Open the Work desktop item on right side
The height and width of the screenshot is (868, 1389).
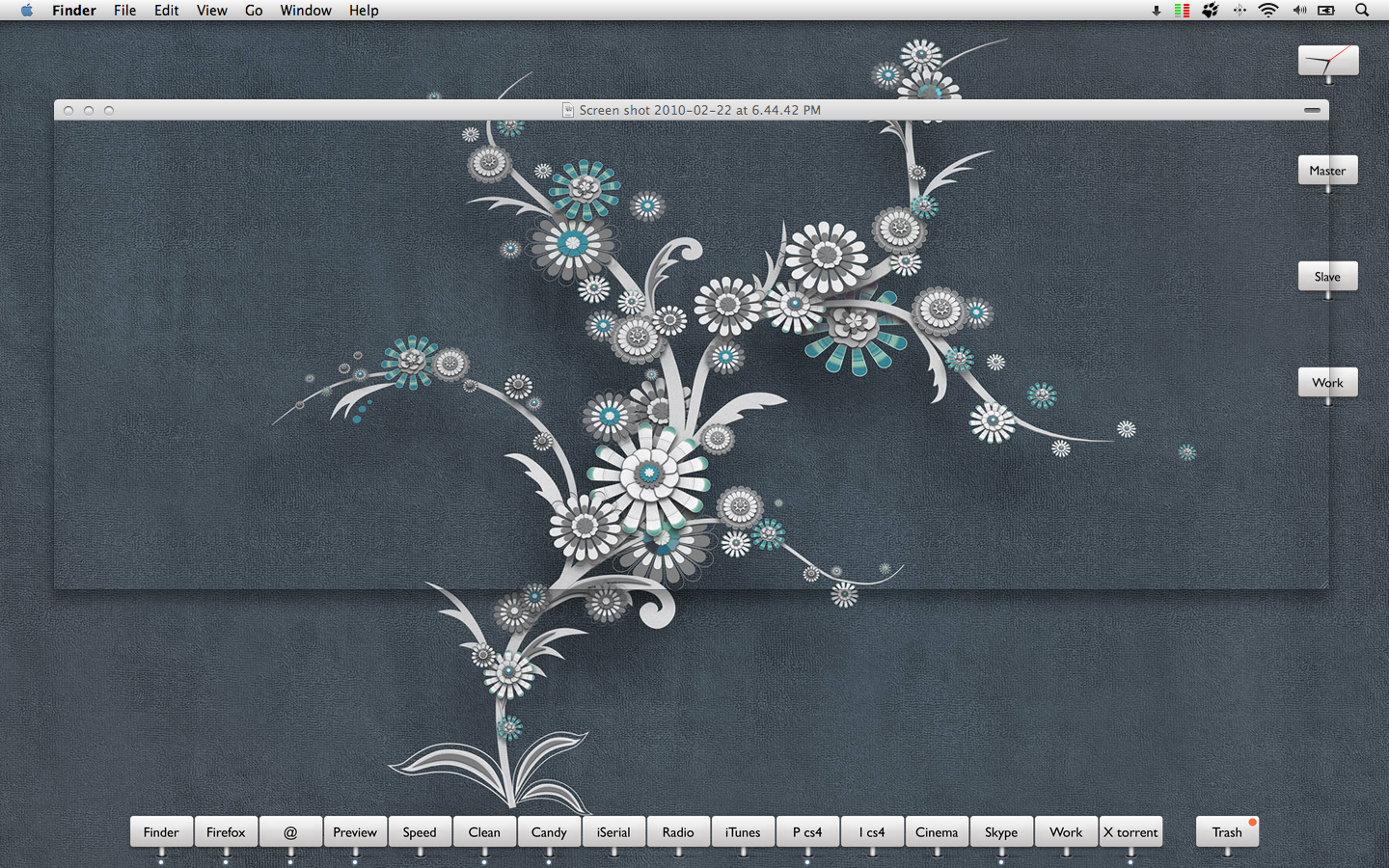(x=1328, y=383)
